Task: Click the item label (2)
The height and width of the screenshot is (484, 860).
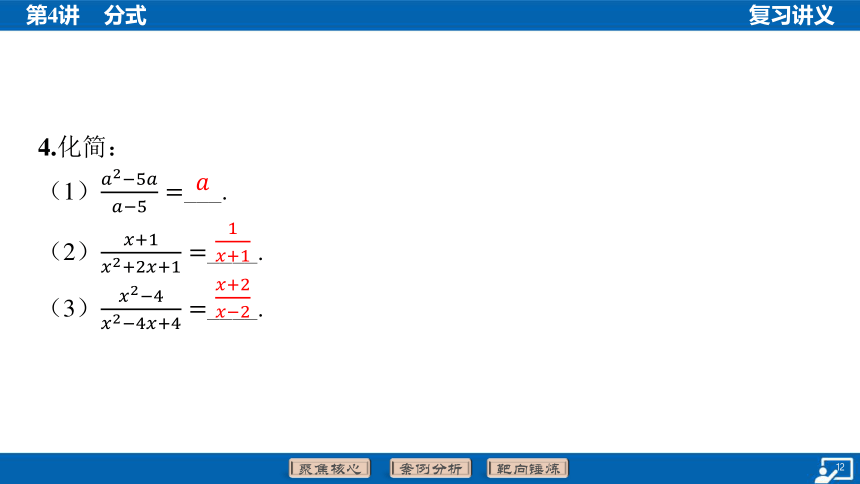Action: pyautogui.click(x=69, y=252)
